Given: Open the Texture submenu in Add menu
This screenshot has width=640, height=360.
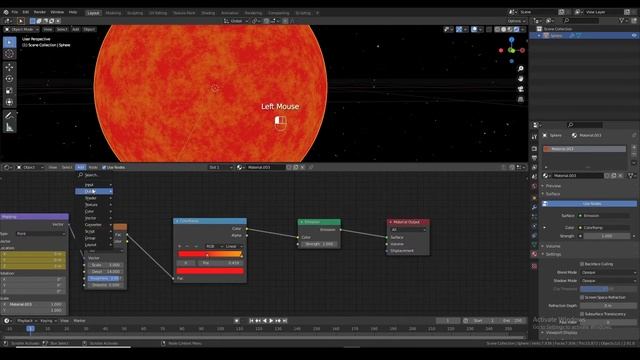Looking at the screenshot, I should click(94, 204).
